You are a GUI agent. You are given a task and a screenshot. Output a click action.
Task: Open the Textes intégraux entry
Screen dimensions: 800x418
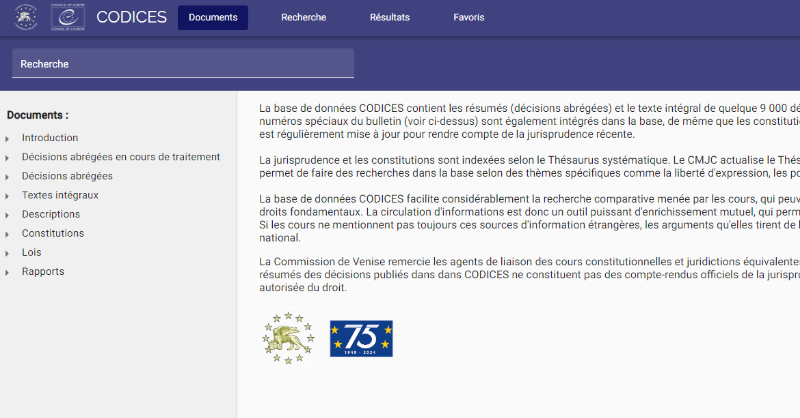[60, 195]
